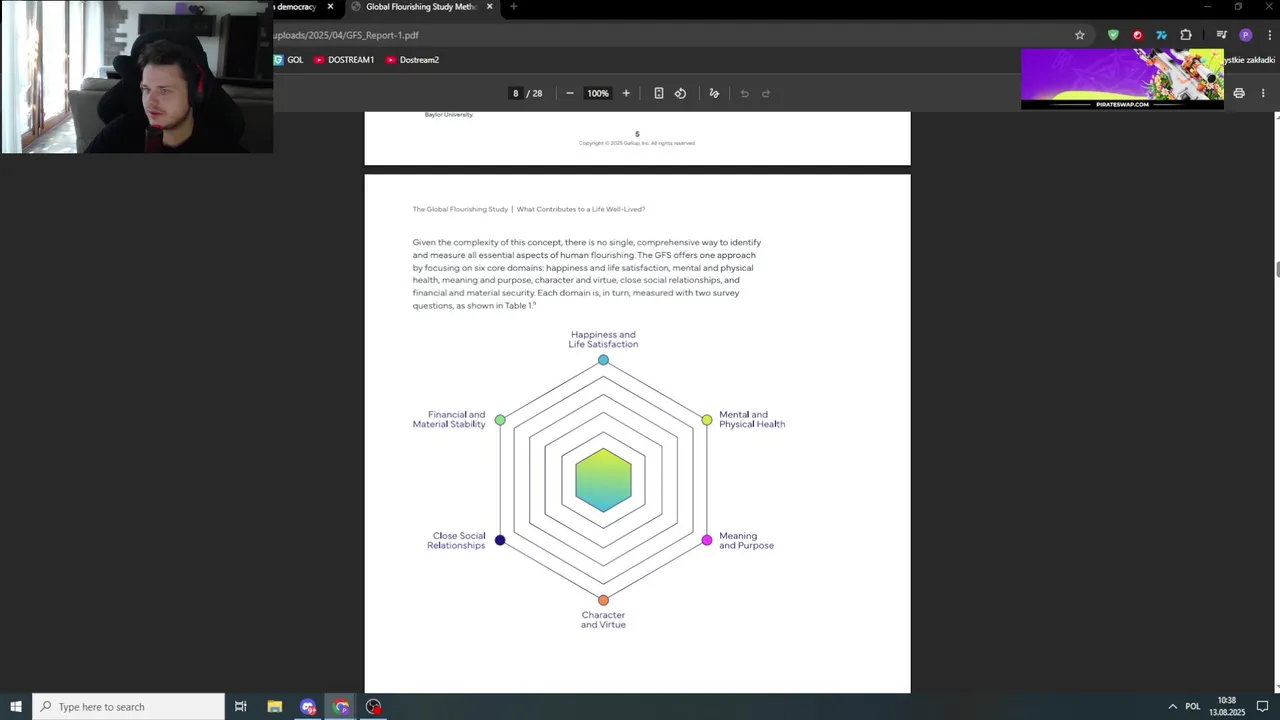Click the taskbar search box
Image resolution: width=1280 pixels, height=720 pixels.
(129, 706)
